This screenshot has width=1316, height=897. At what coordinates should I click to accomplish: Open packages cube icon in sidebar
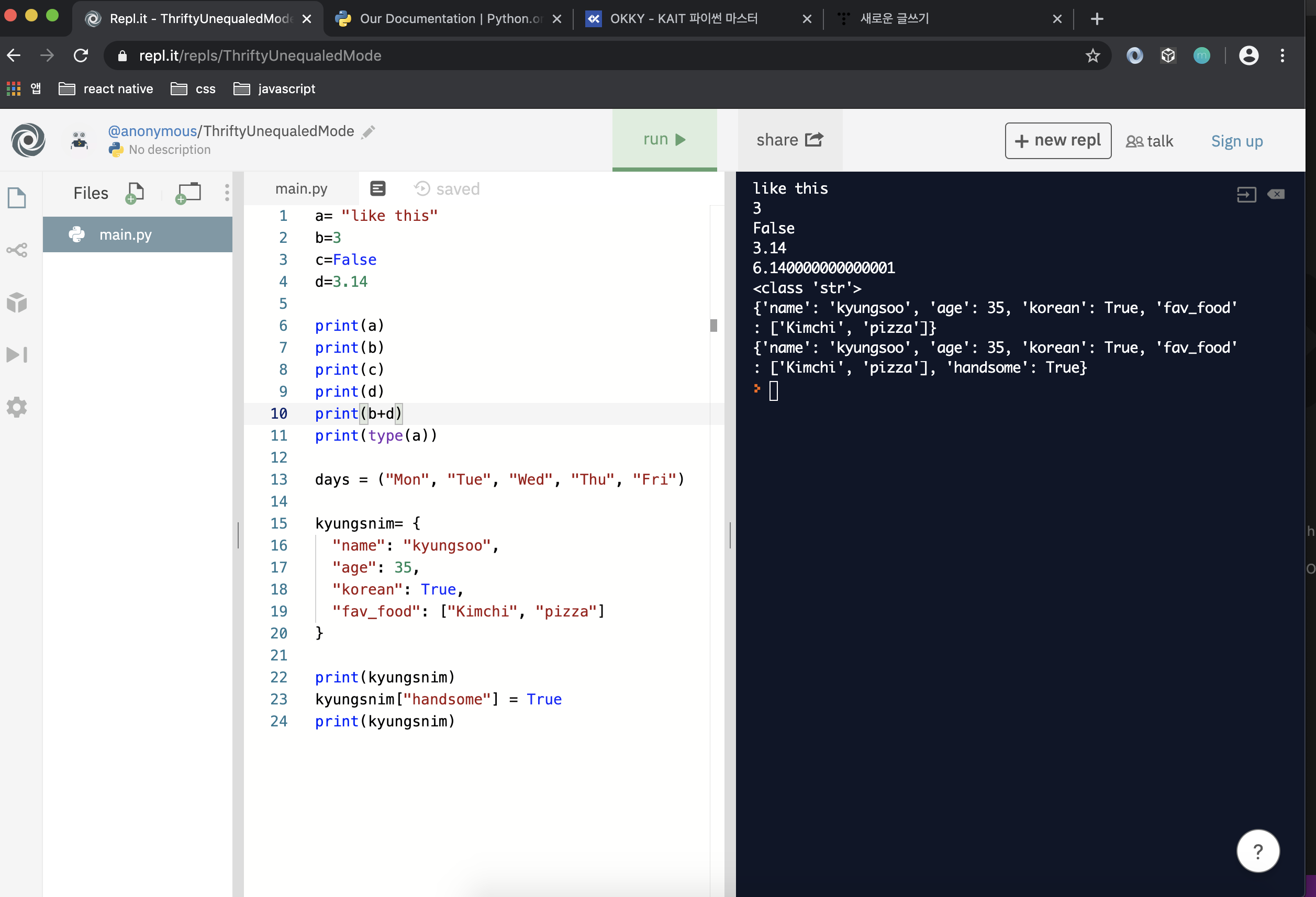tap(17, 302)
